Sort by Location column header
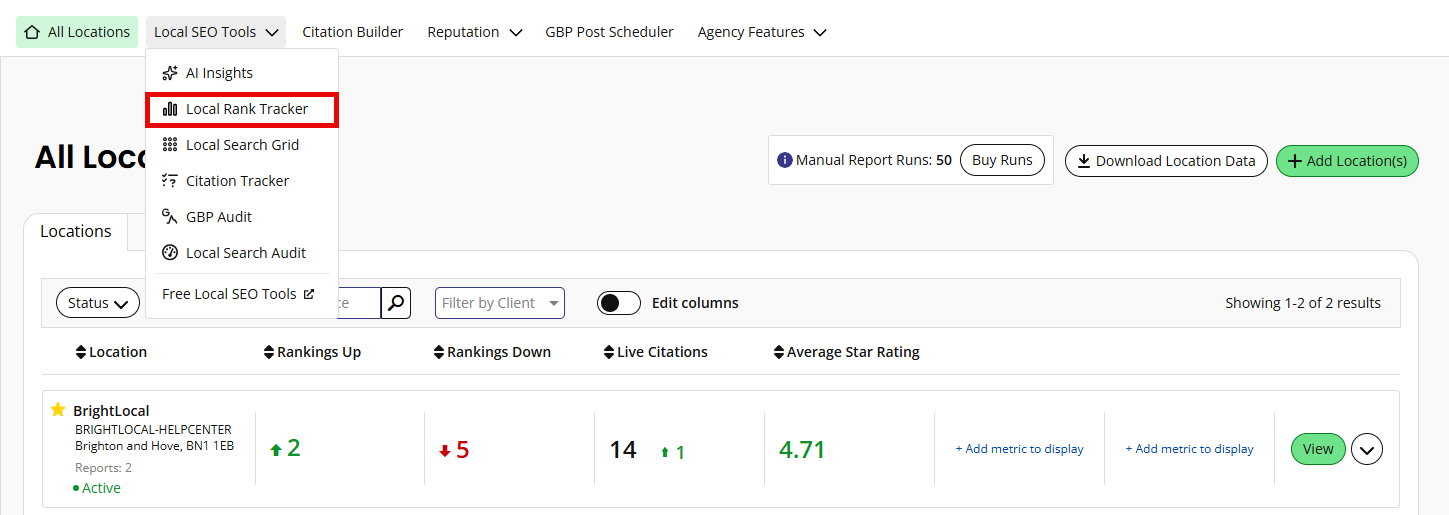 point(111,352)
